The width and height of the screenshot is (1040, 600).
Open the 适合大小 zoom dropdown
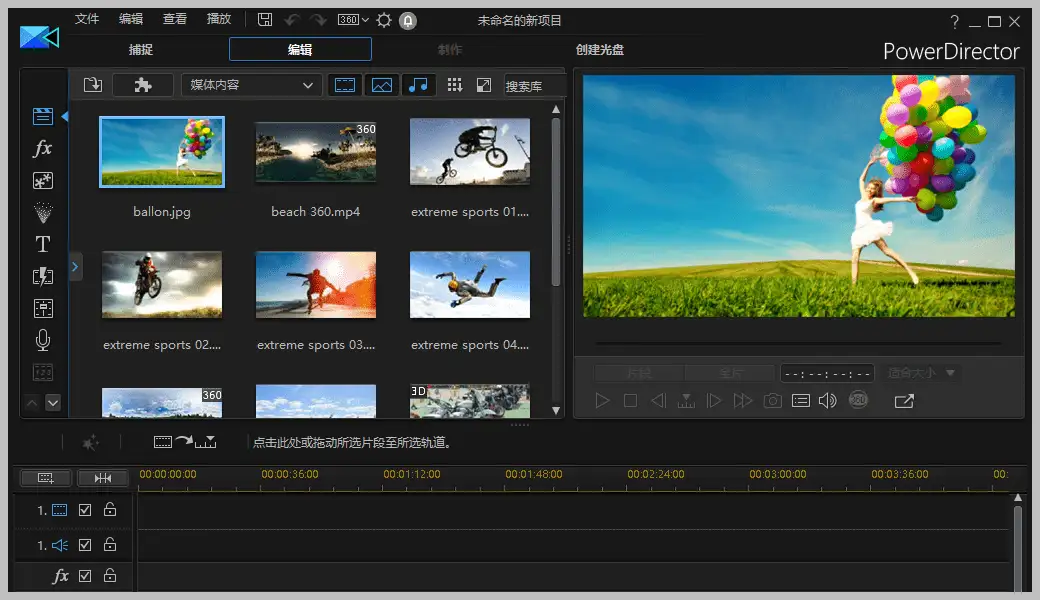(x=917, y=372)
